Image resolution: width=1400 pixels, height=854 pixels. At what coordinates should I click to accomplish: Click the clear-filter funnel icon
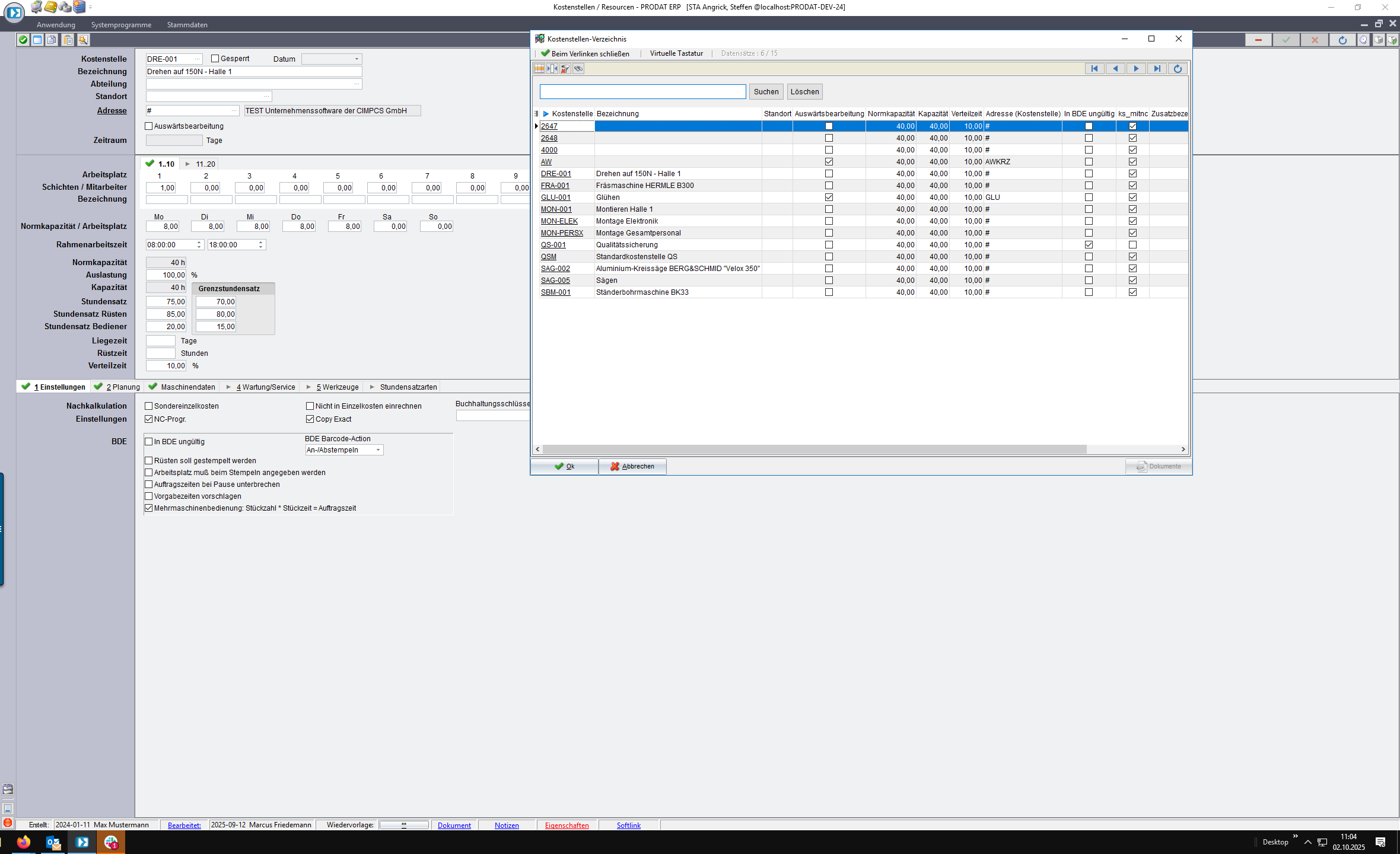[565, 69]
